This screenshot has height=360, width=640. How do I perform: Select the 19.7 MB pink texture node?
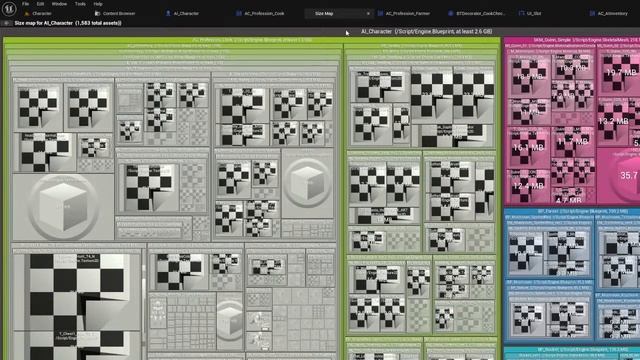click(620, 73)
